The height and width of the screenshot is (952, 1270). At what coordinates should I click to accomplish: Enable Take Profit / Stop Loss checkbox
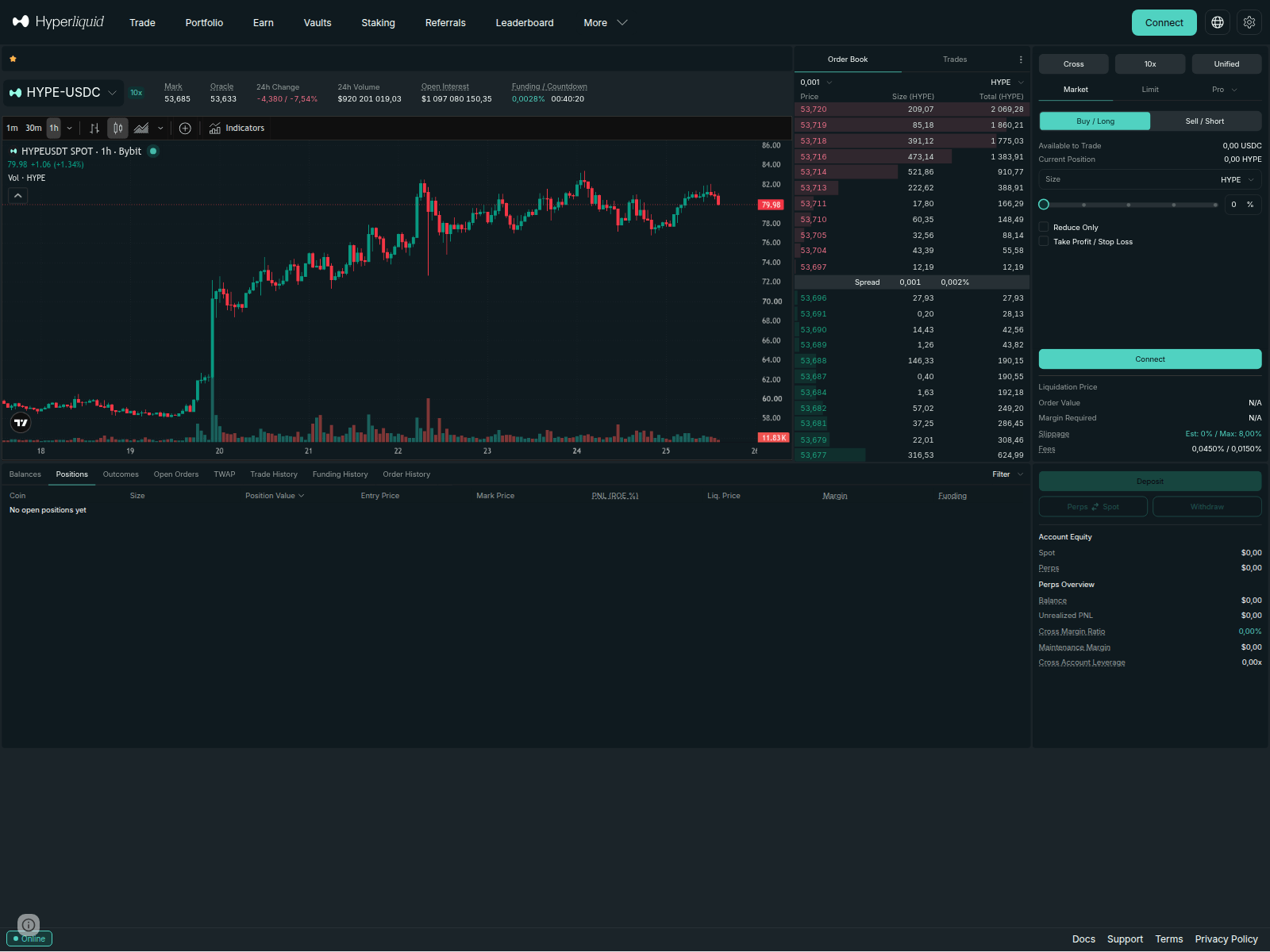[1044, 241]
